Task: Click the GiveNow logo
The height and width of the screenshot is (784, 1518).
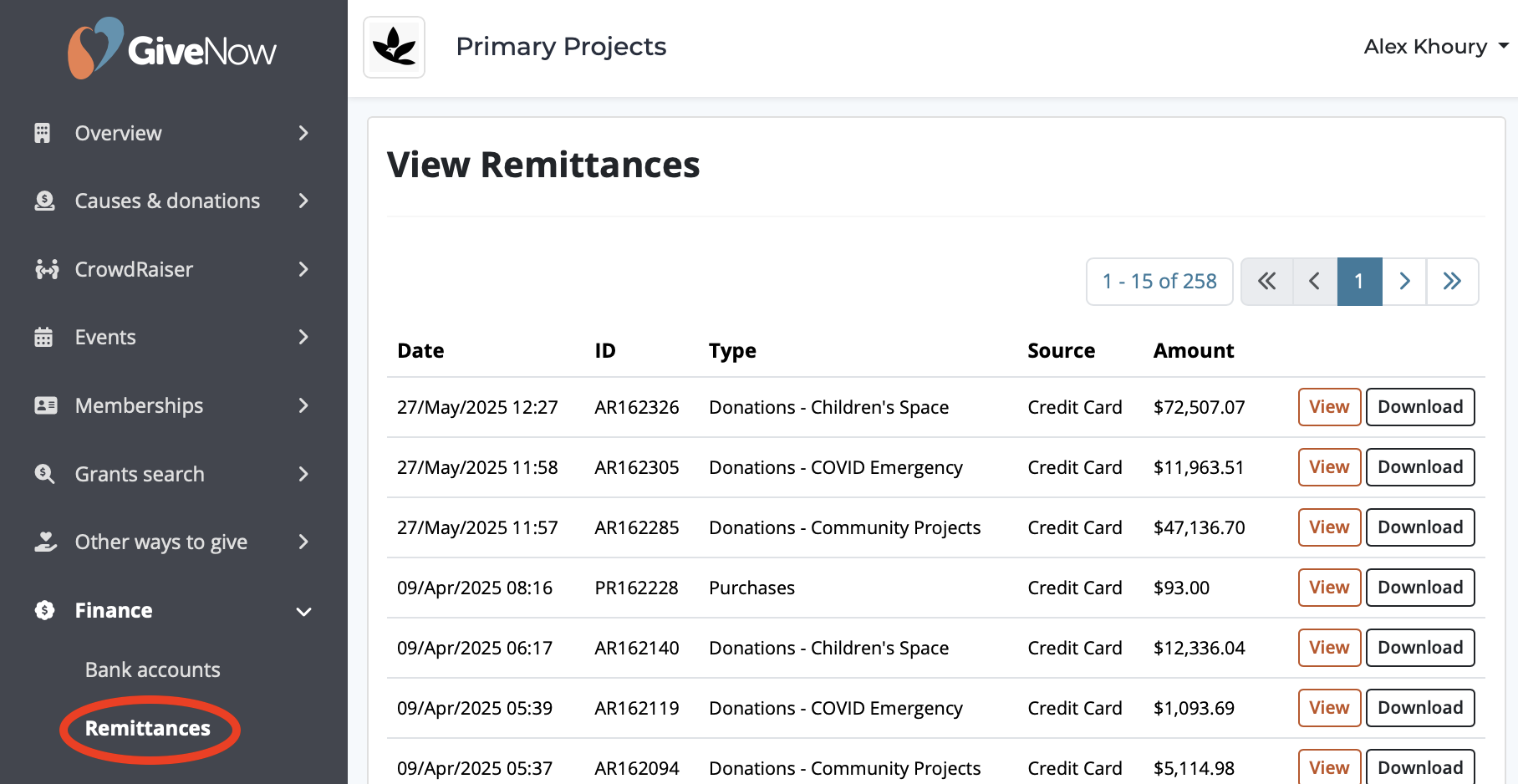Action: click(x=172, y=48)
